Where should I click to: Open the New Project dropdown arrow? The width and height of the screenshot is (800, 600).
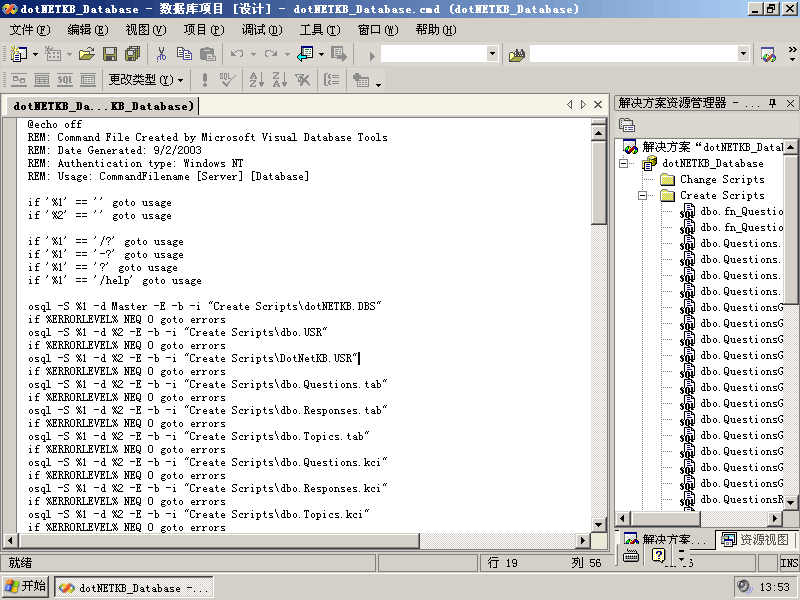(35, 54)
